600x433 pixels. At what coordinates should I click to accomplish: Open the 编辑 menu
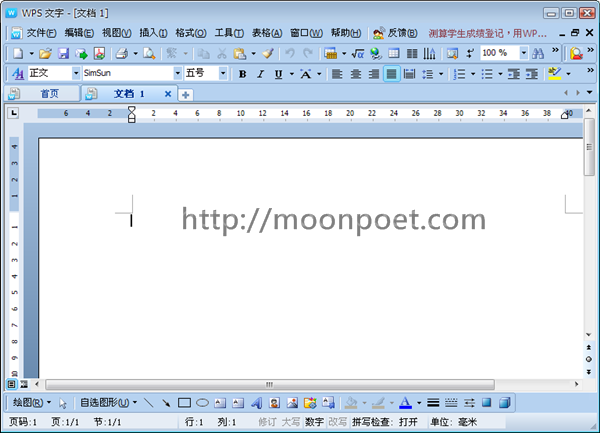79,33
